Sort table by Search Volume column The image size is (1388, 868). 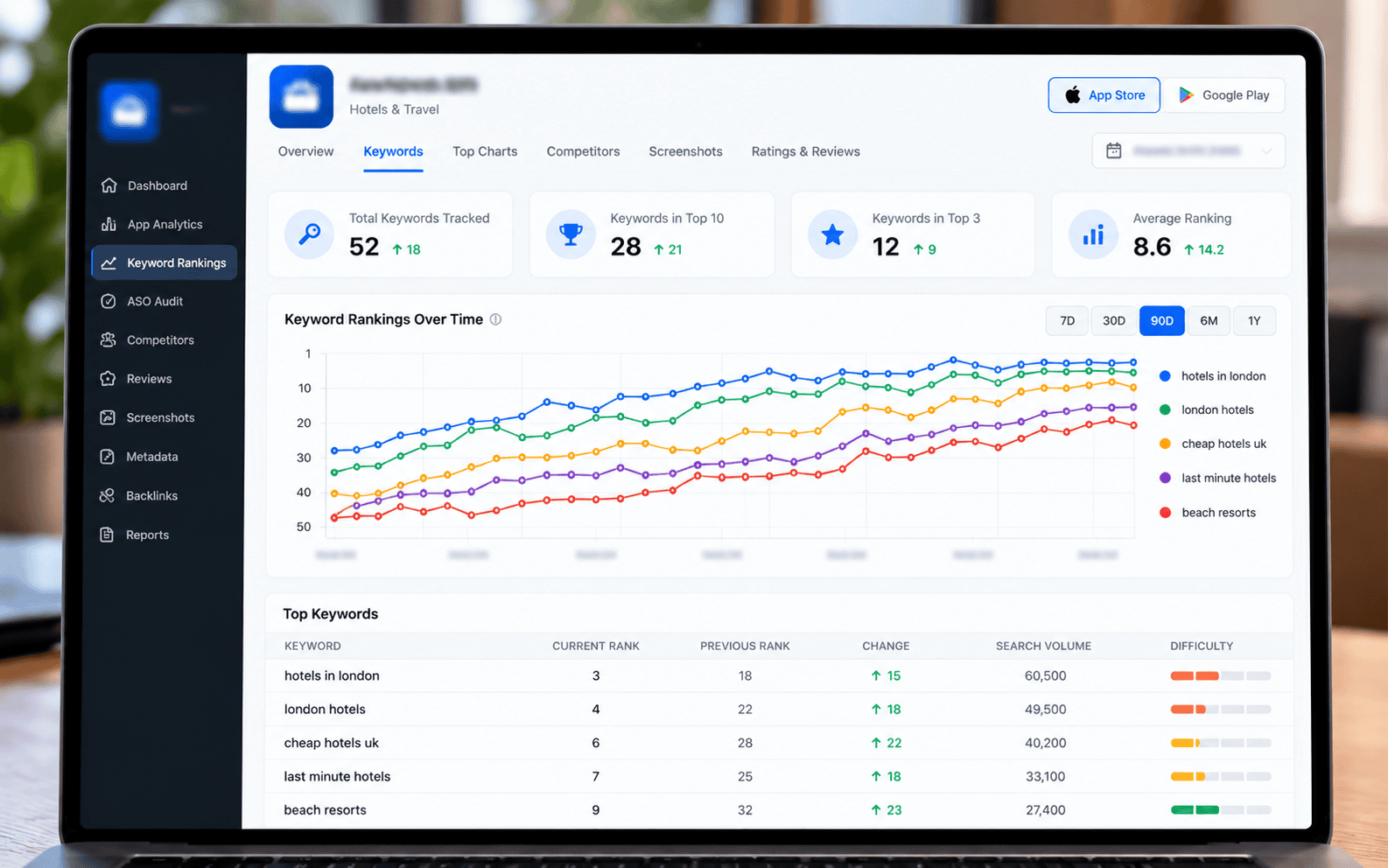coord(1043,646)
